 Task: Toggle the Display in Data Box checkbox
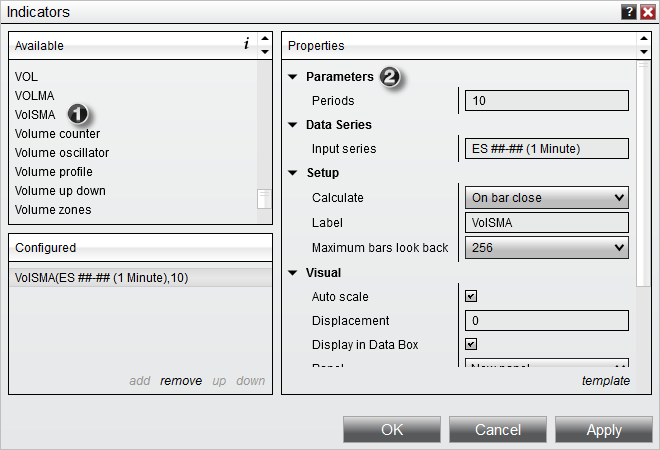[472, 345]
